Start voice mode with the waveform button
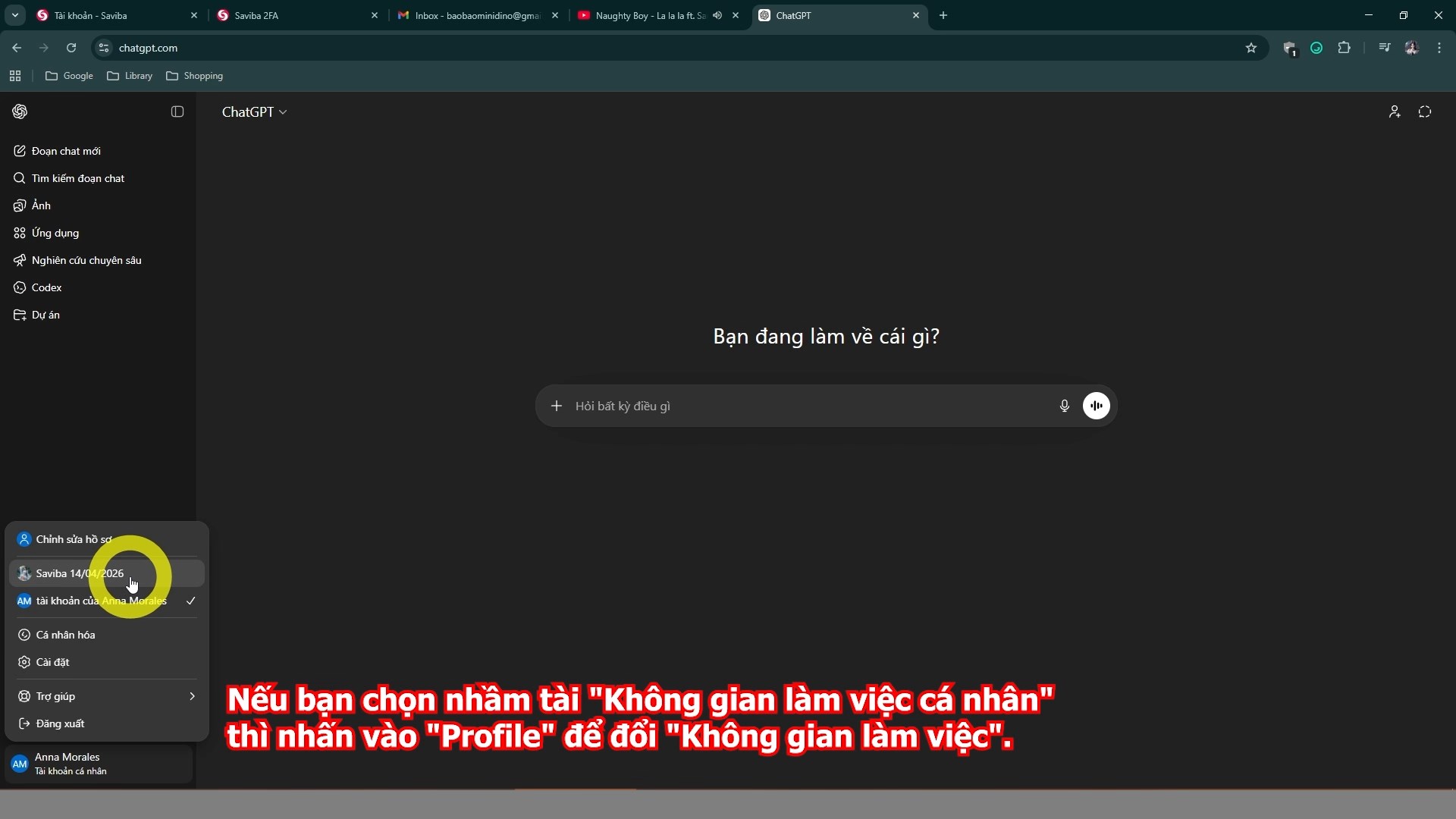Image resolution: width=1456 pixels, height=819 pixels. [x=1097, y=406]
